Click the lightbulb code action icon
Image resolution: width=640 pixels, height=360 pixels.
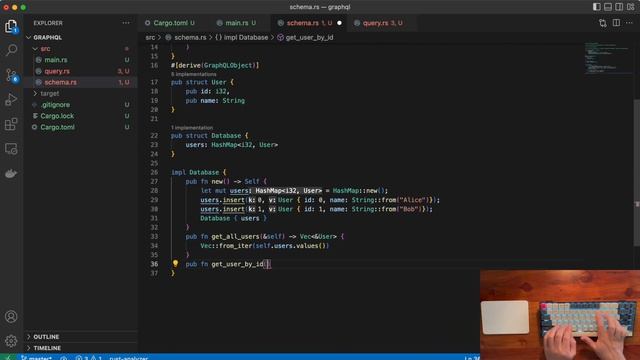tap(176, 264)
